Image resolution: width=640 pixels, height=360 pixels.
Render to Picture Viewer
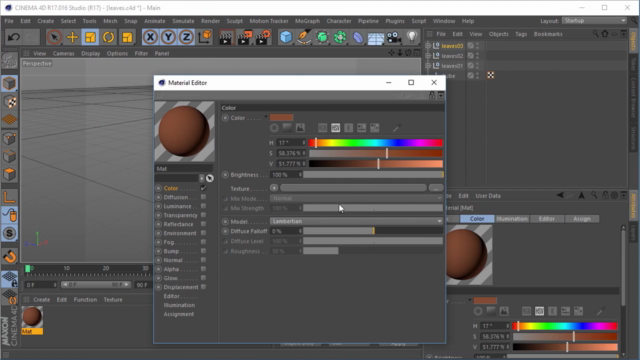click(244, 37)
